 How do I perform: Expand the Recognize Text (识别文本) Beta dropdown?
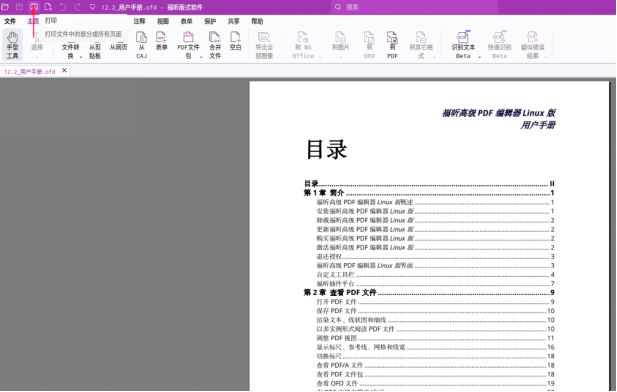(479, 57)
